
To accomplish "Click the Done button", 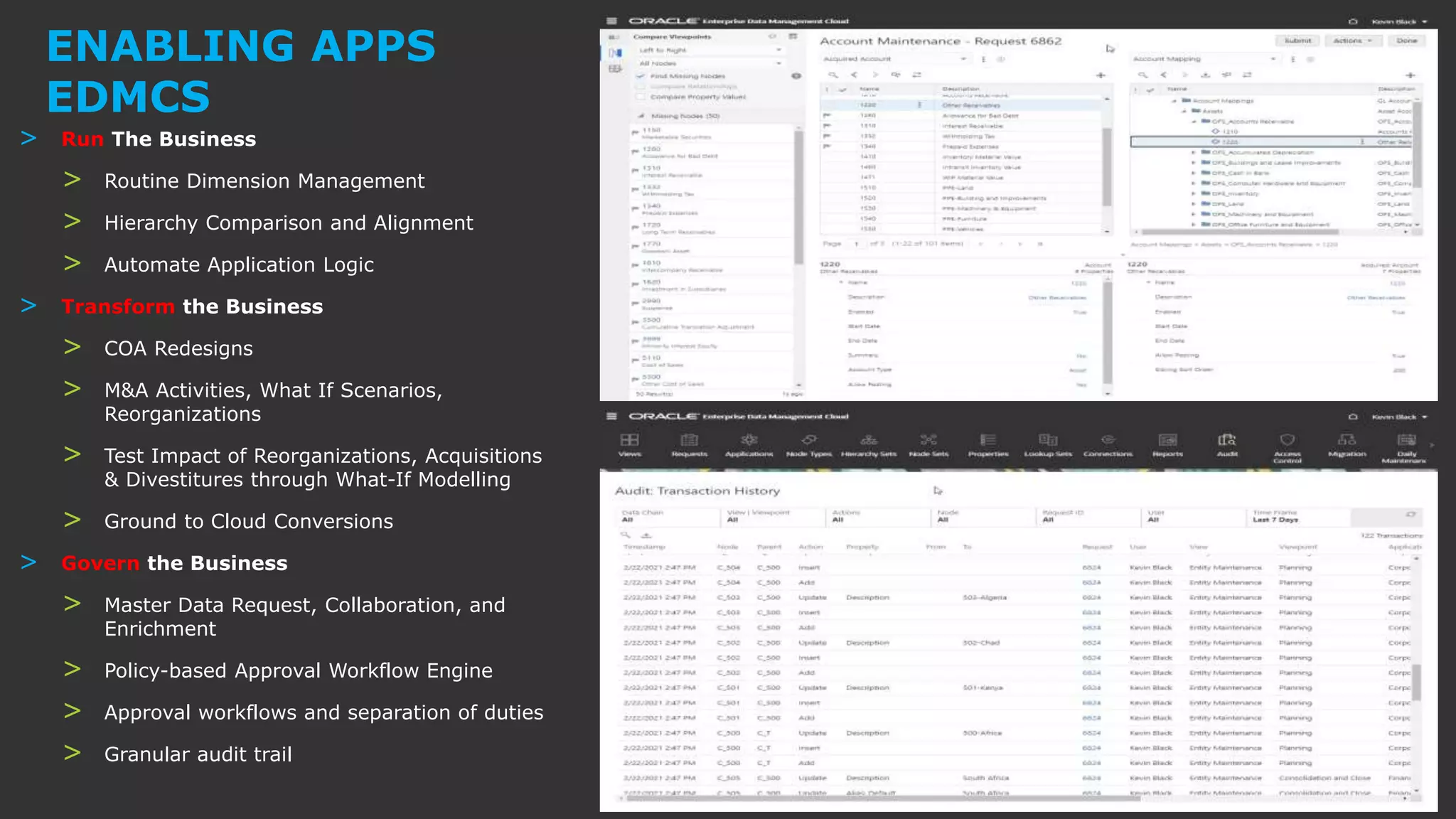I will (1406, 41).
